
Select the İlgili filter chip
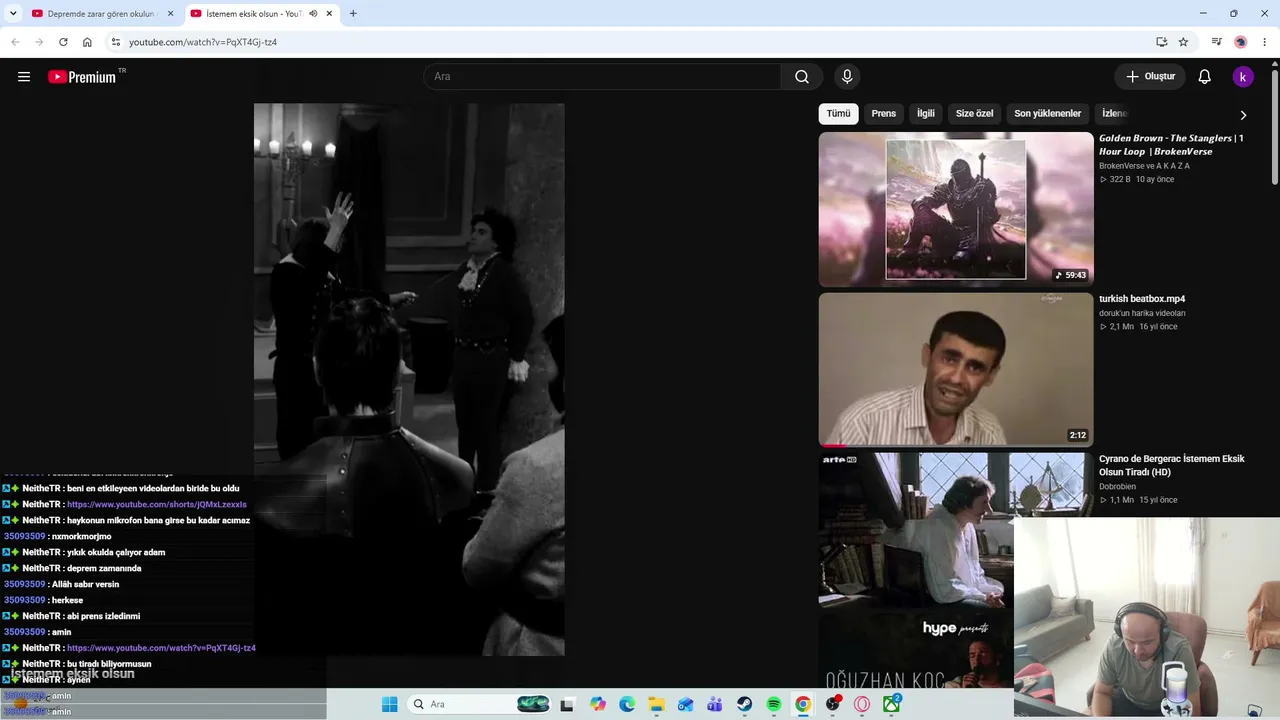[x=926, y=114]
